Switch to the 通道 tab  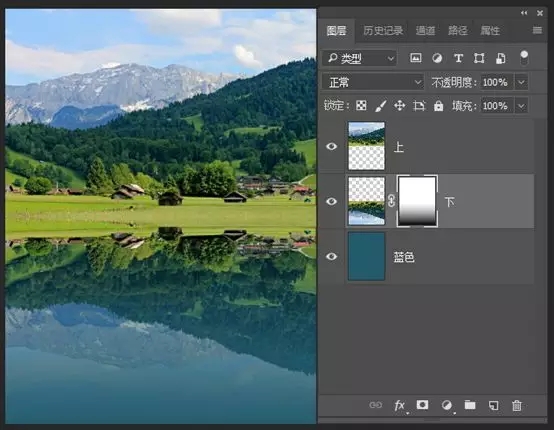tap(425, 31)
